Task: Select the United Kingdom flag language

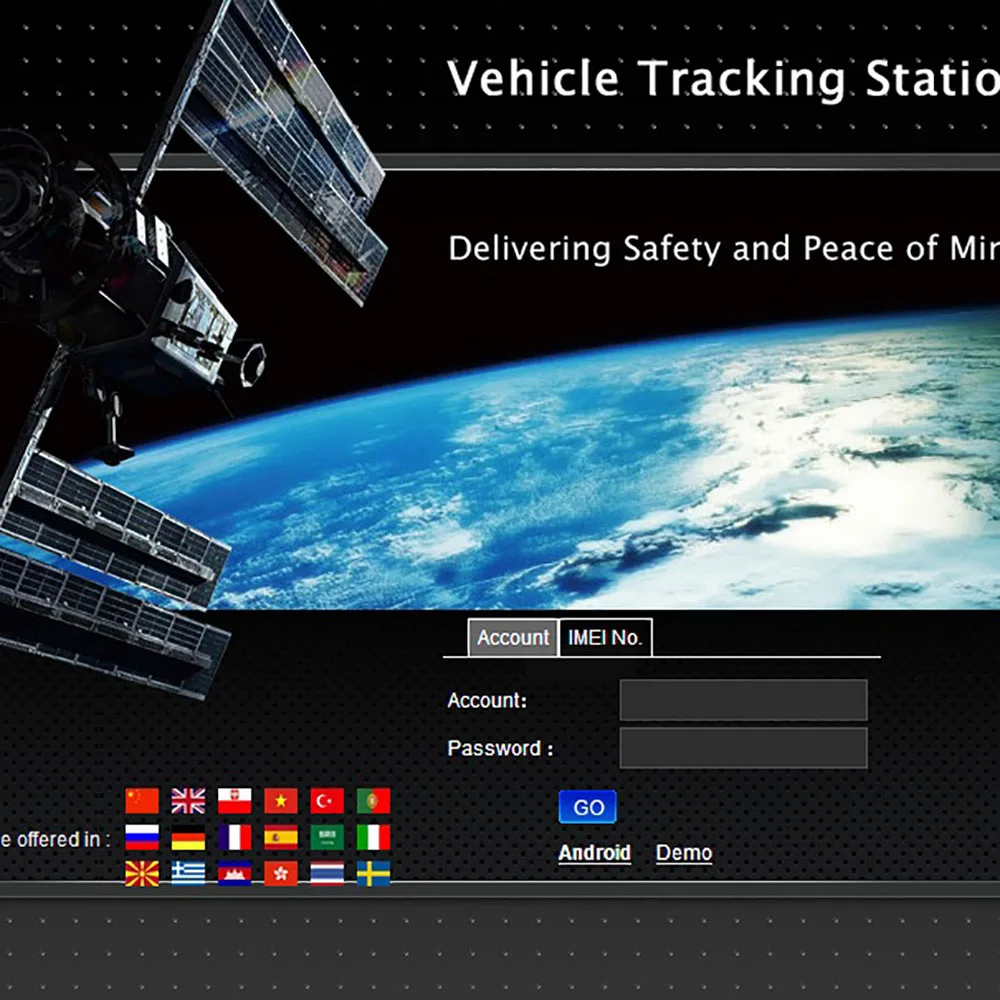Action: [188, 801]
